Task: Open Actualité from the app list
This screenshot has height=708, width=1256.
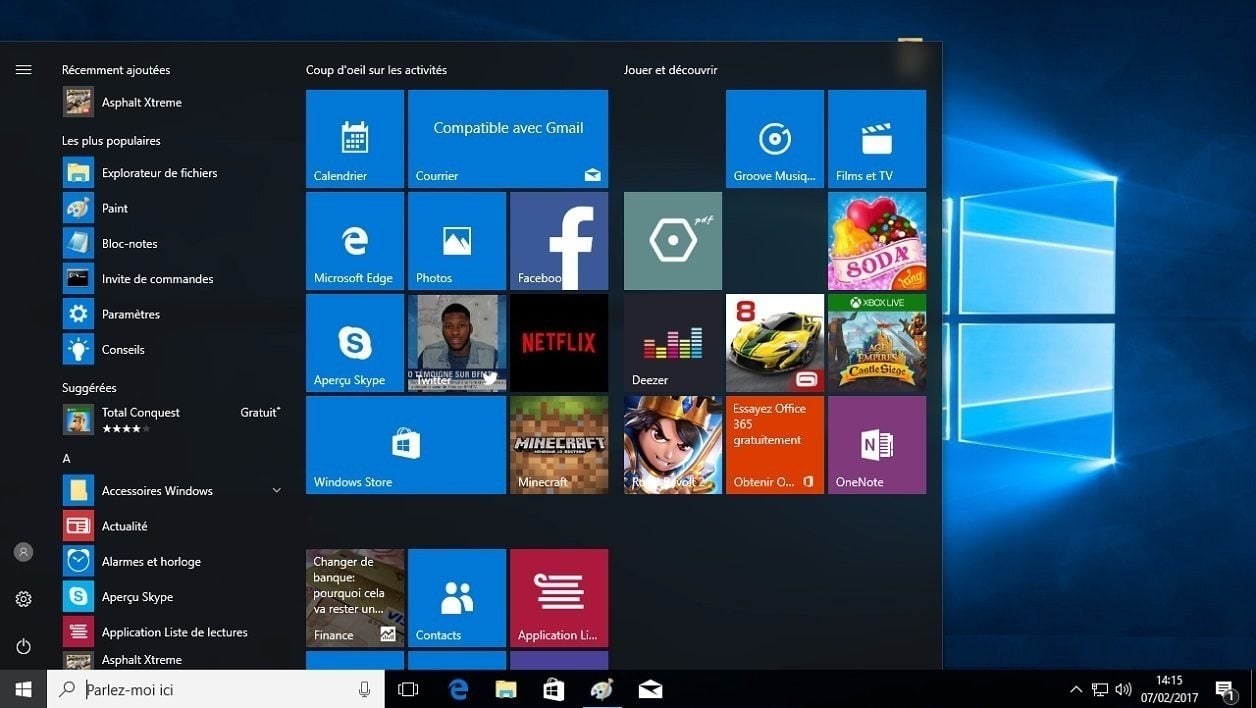Action: [172, 526]
